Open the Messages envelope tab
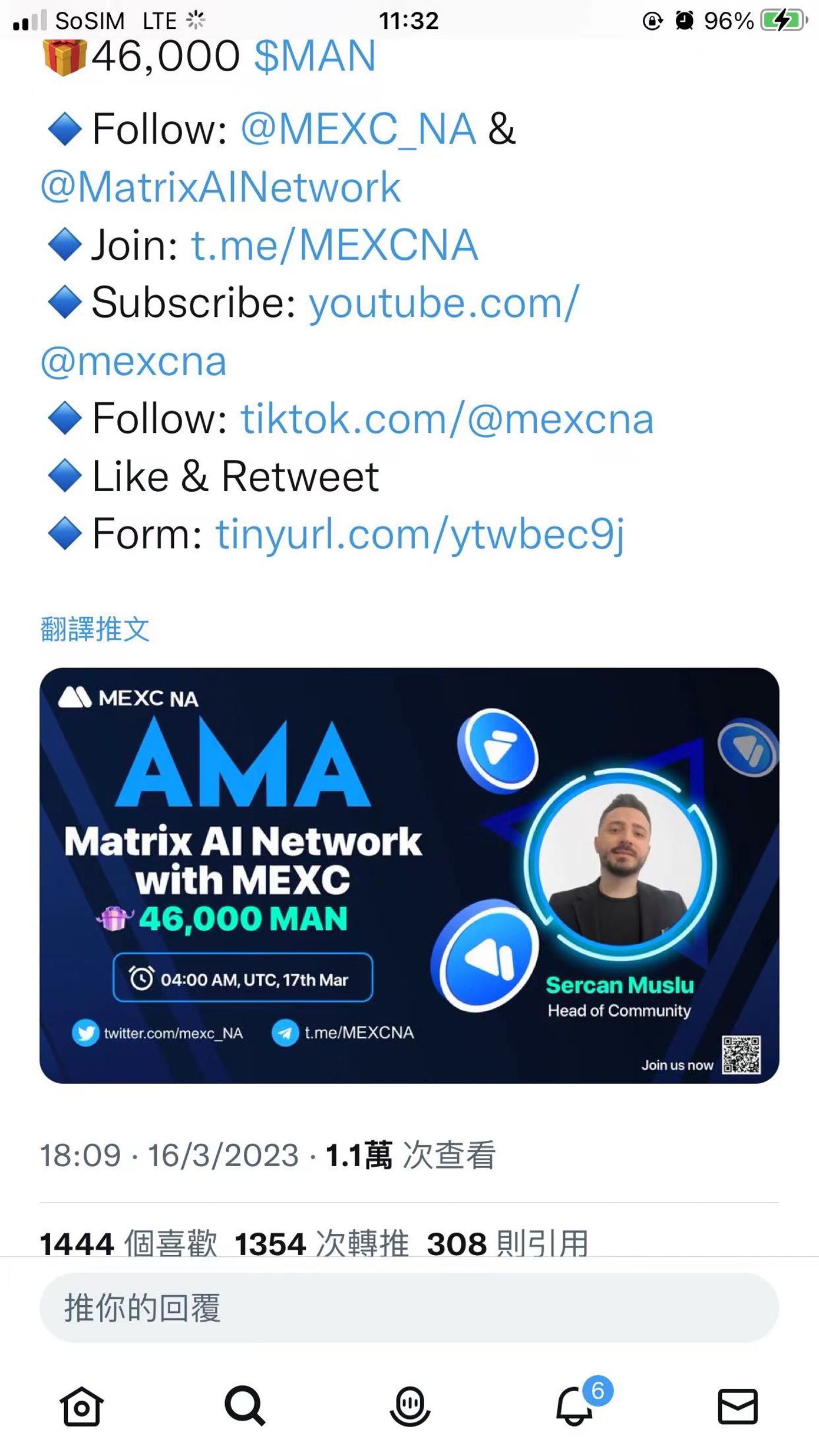 737,1407
